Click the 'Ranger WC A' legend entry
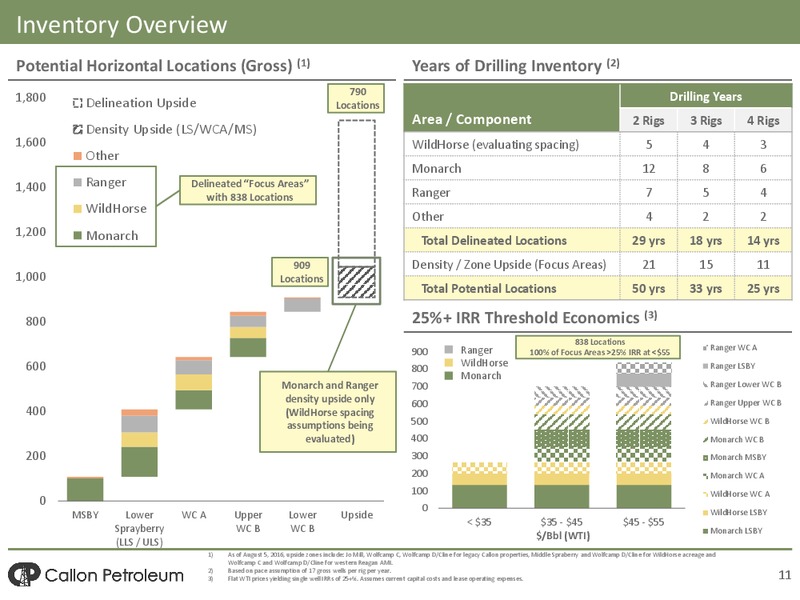Image resolution: width=800 pixels, height=600 pixels. click(730, 347)
